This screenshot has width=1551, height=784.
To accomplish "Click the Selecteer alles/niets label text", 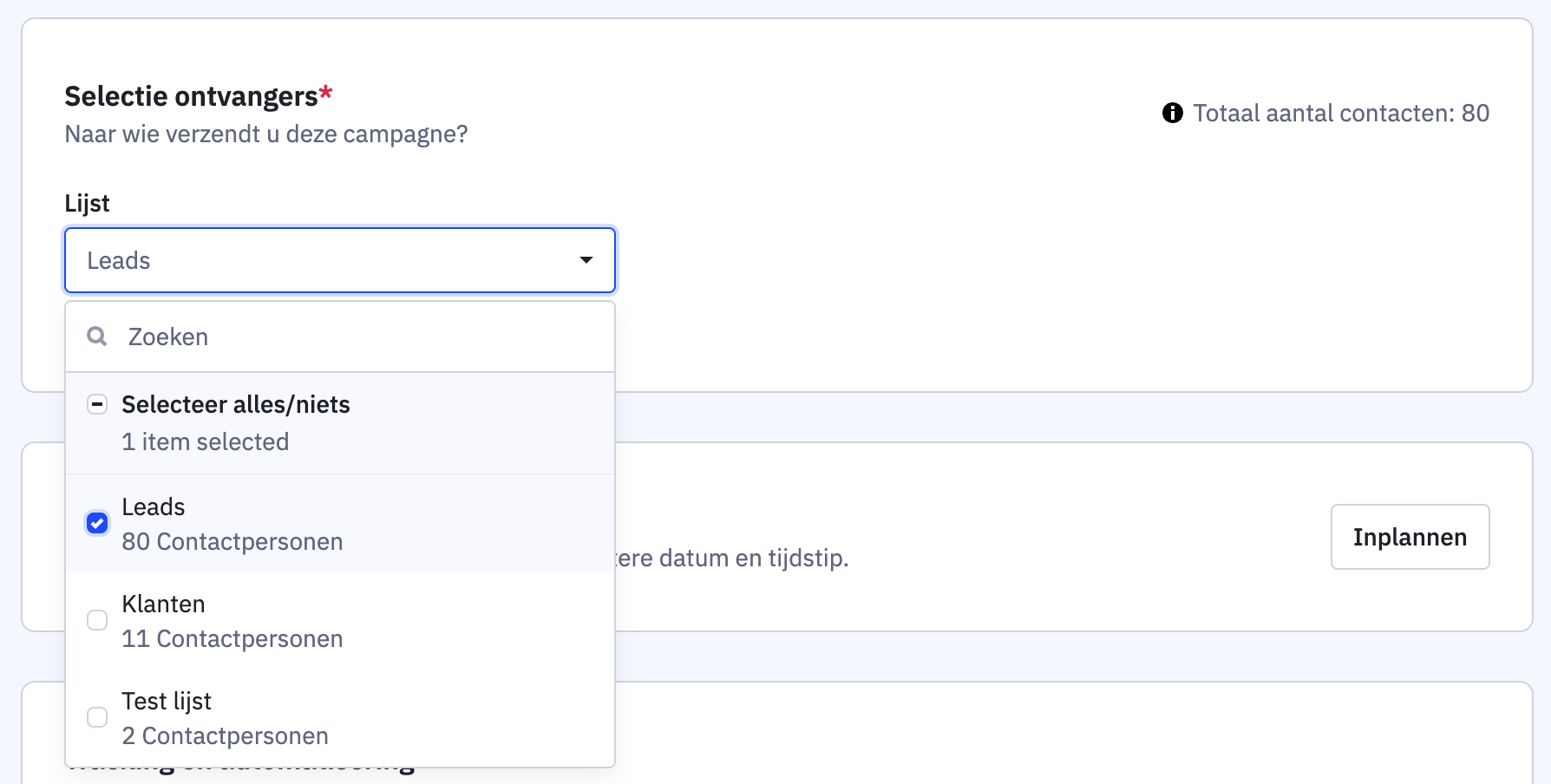I will click(236, 404).
